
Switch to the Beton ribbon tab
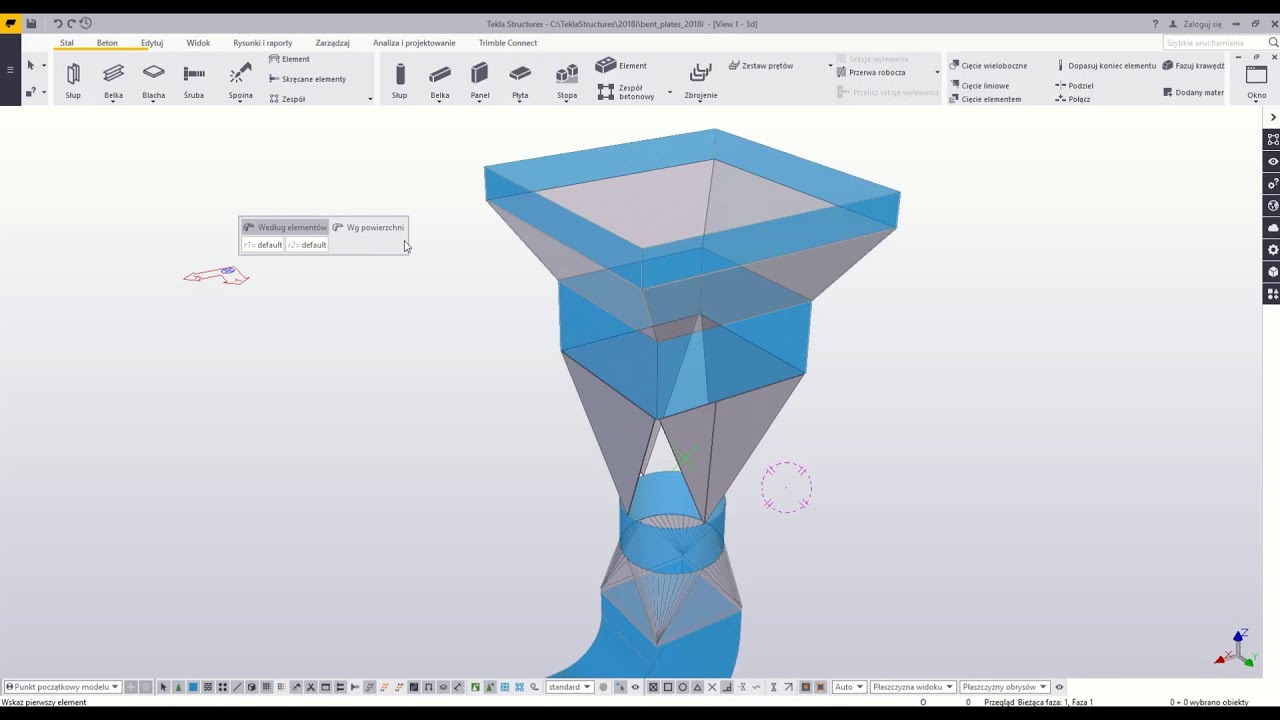pyautogui.click(x=107, y=43)
